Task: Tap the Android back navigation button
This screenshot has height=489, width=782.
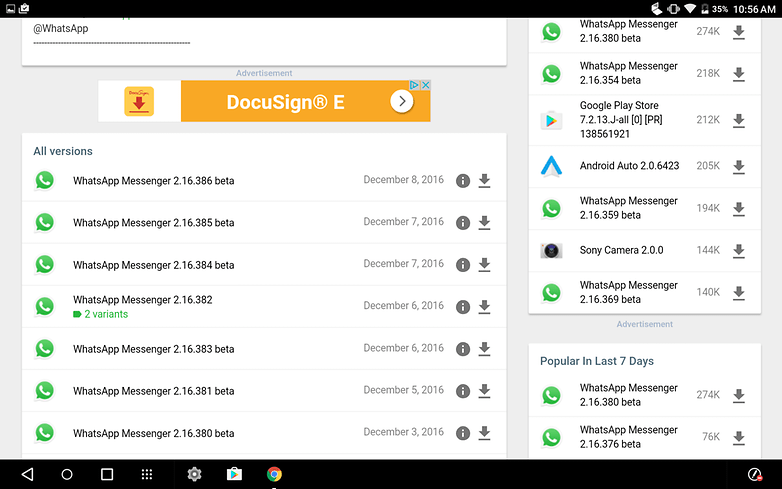Action: (x=27, y=474)
